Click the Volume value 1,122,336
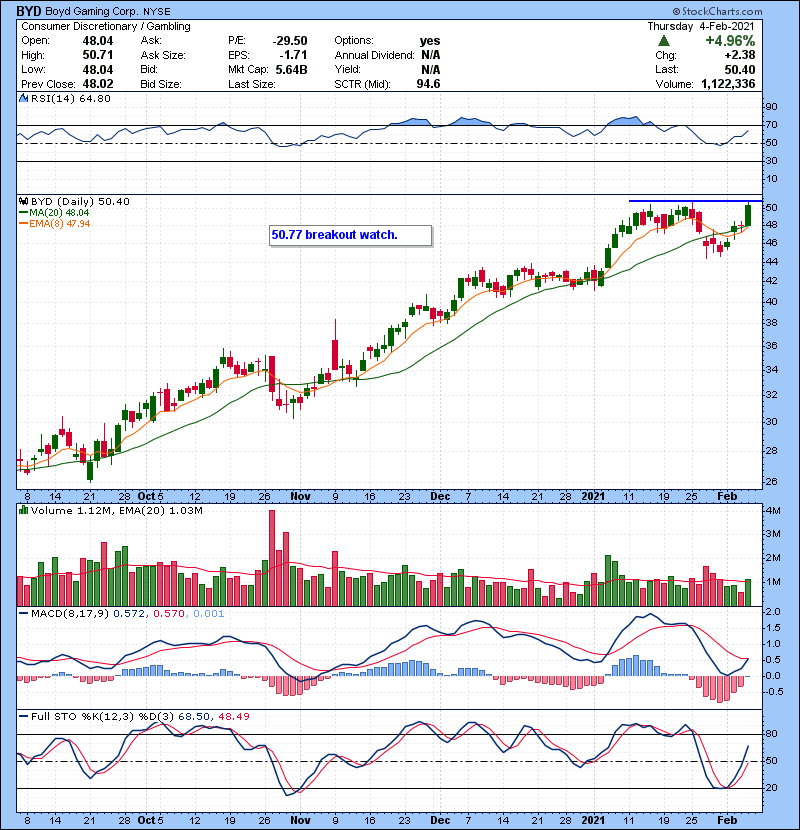Image resolution: width=800 pixels, height=830 pixels. 729,84
